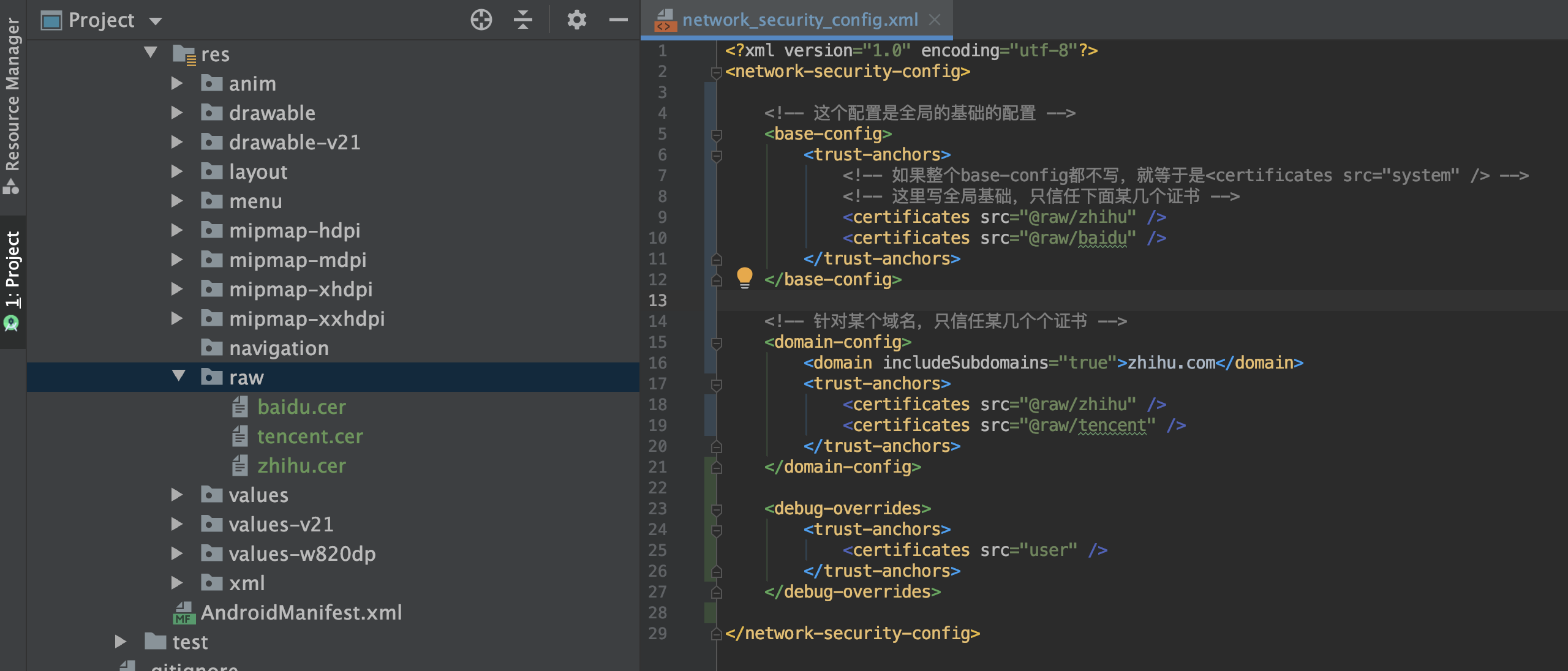Image resolution: width=1568 pixels, height=671 pixels.
Task: Expand the drawable folder
Action: [x=177, y=113]
